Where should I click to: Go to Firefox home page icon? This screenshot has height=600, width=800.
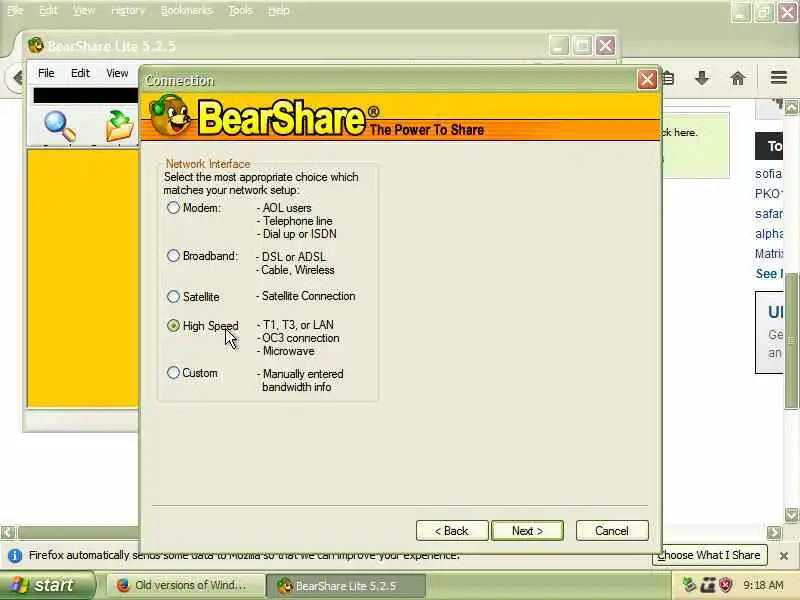click(x=738, y=78)
